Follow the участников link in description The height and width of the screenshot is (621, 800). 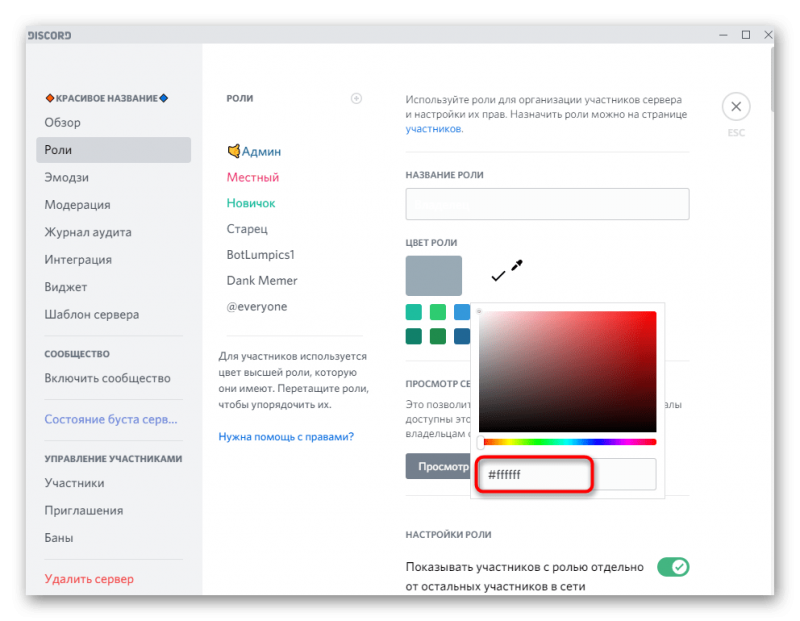(434, 129)
